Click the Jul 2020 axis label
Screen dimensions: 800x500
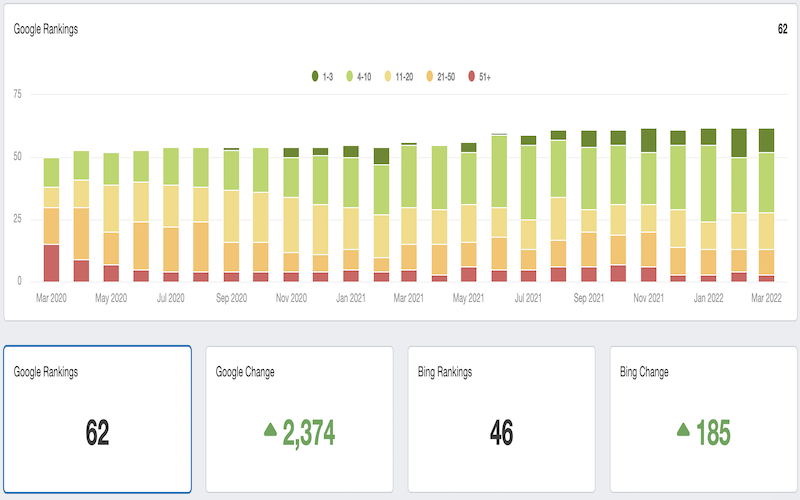170,298
